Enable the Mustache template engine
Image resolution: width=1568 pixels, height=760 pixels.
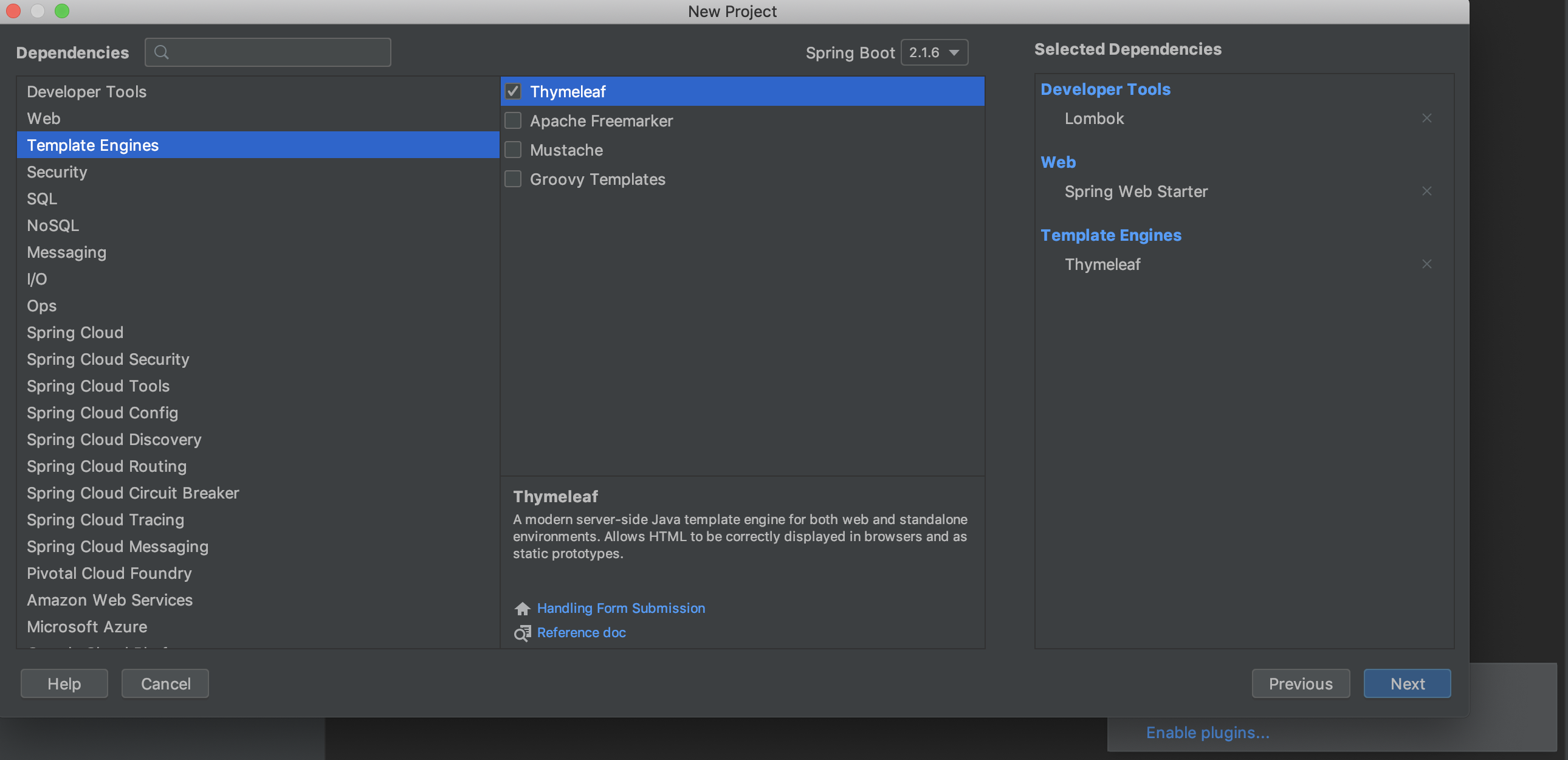(517, 150)
